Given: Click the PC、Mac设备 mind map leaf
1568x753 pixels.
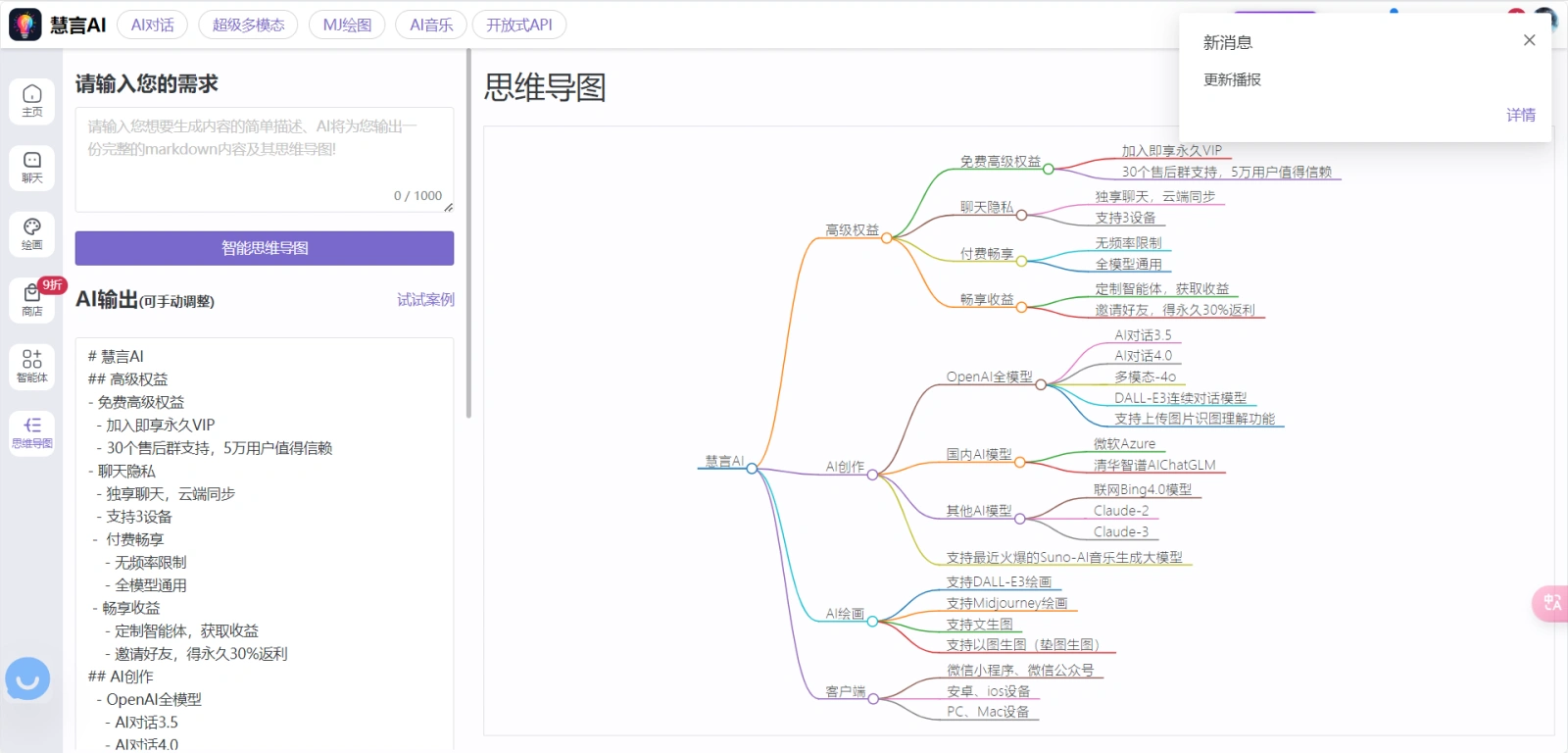Looking at the screenshot, I should (x=988, y=712).
